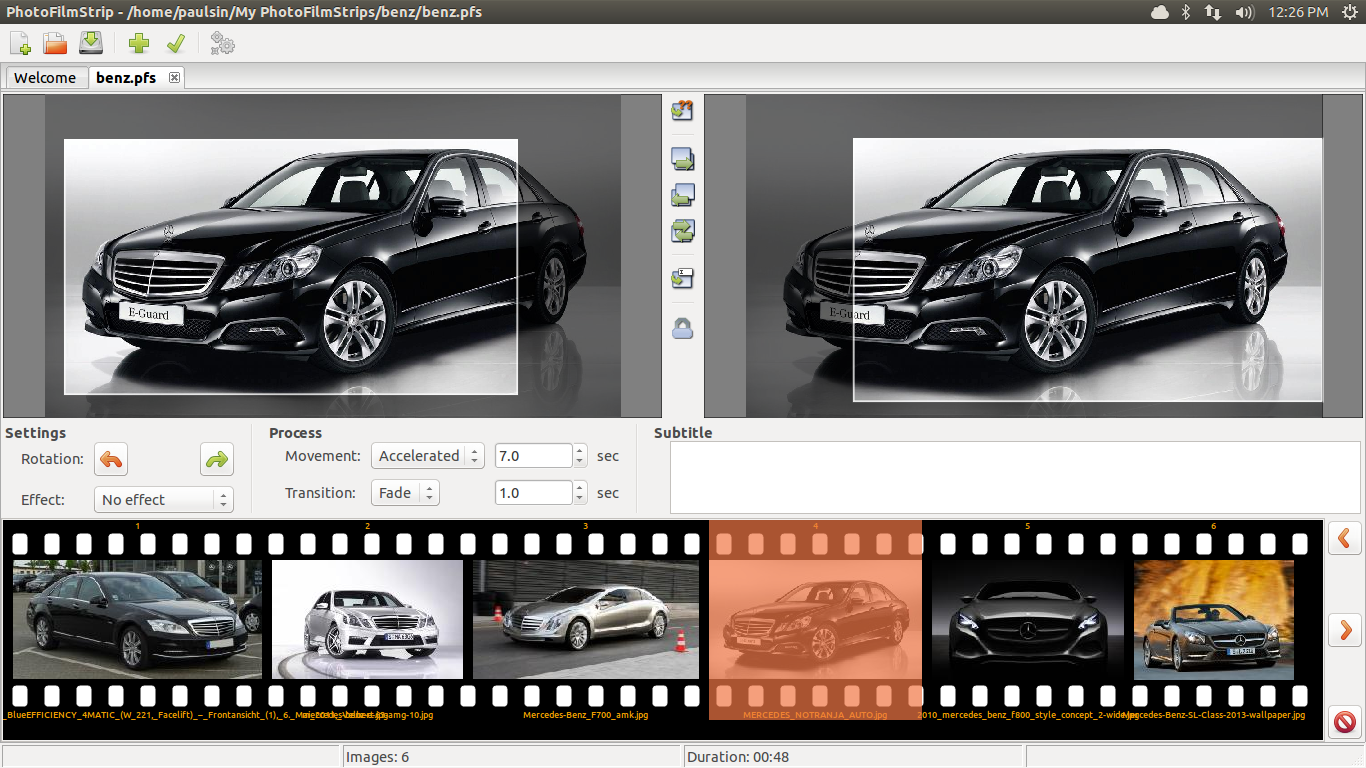Save the project using the disk icon
This screenshot has width=1366, height=768.
pyautogui.click(x=91, y=43)
